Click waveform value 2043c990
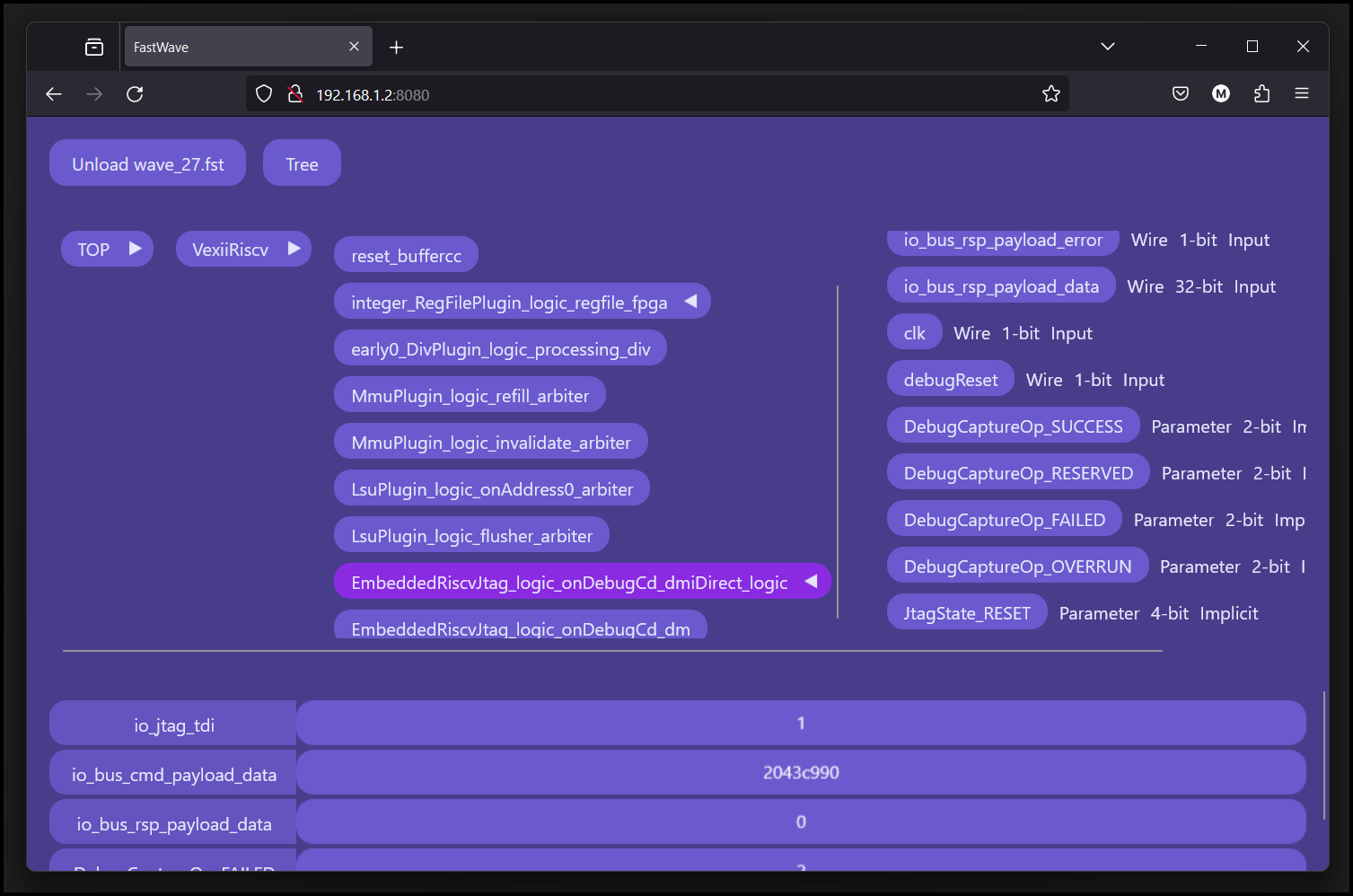This screenshot has width=1353, height=896. pyautogui.click(x=801, y=772)
